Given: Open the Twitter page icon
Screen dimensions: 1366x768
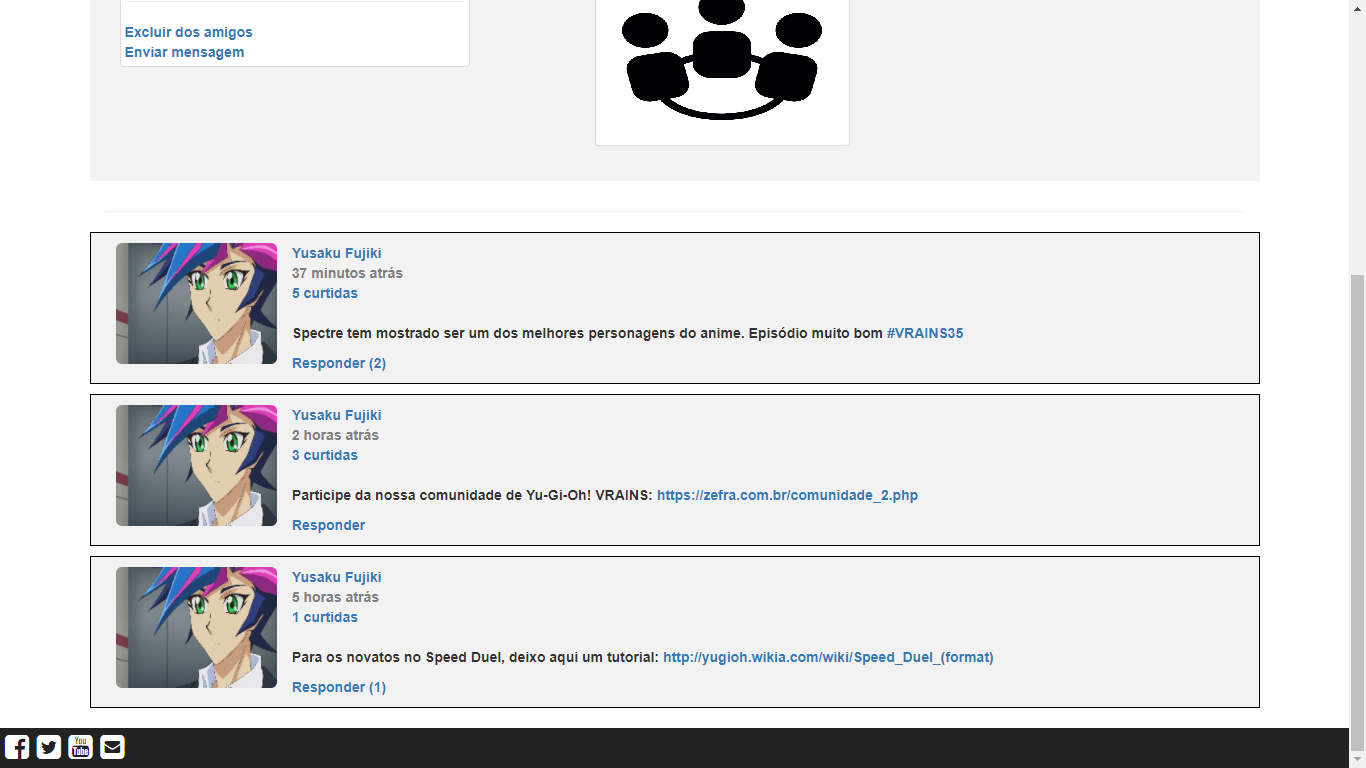Looking at the screenshot, I should tap(49, 746).
